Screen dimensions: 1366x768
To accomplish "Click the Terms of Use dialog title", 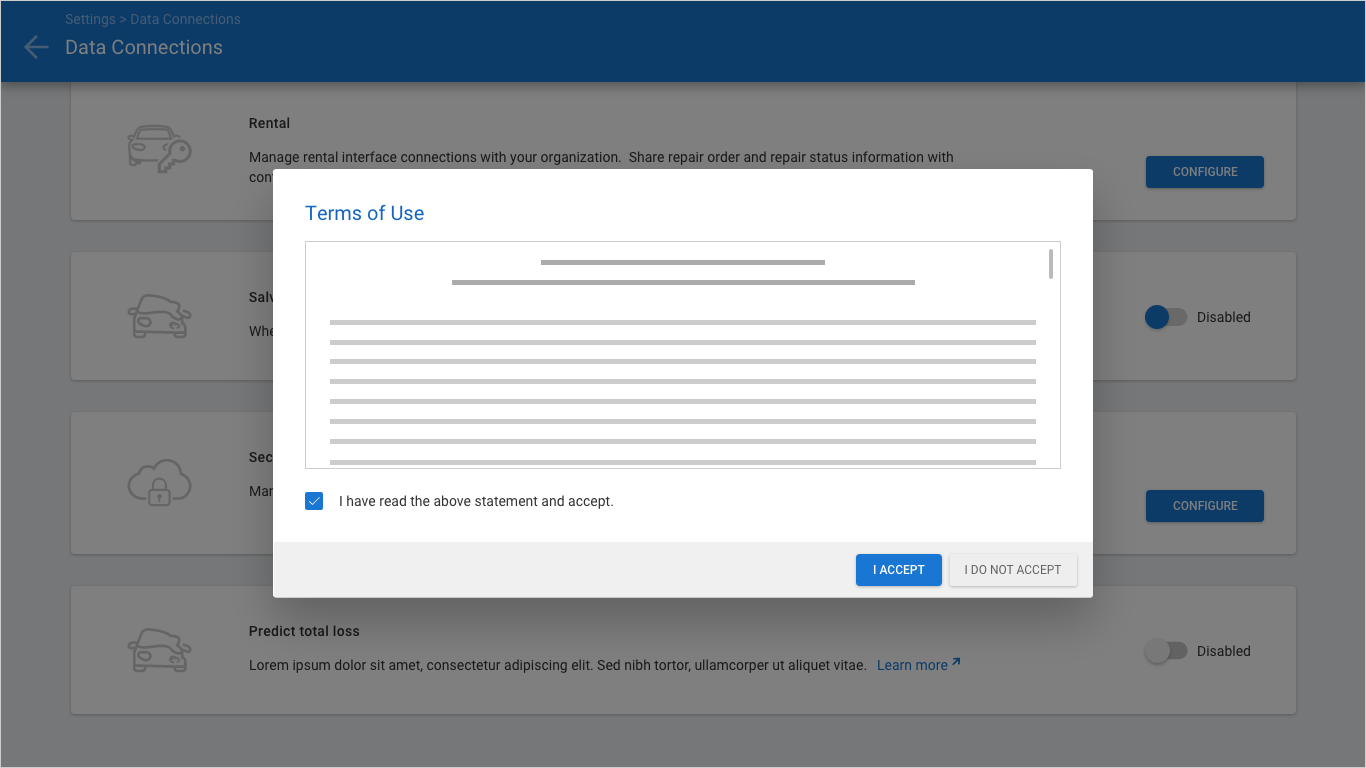I will 364,213.
